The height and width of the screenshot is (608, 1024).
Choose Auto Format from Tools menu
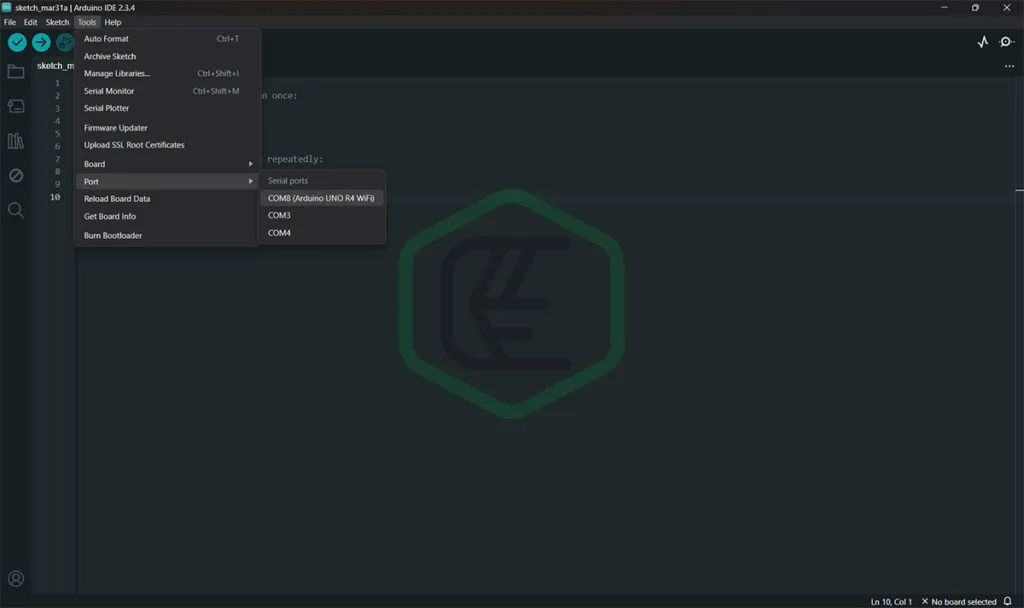click(x=167, y=39)
